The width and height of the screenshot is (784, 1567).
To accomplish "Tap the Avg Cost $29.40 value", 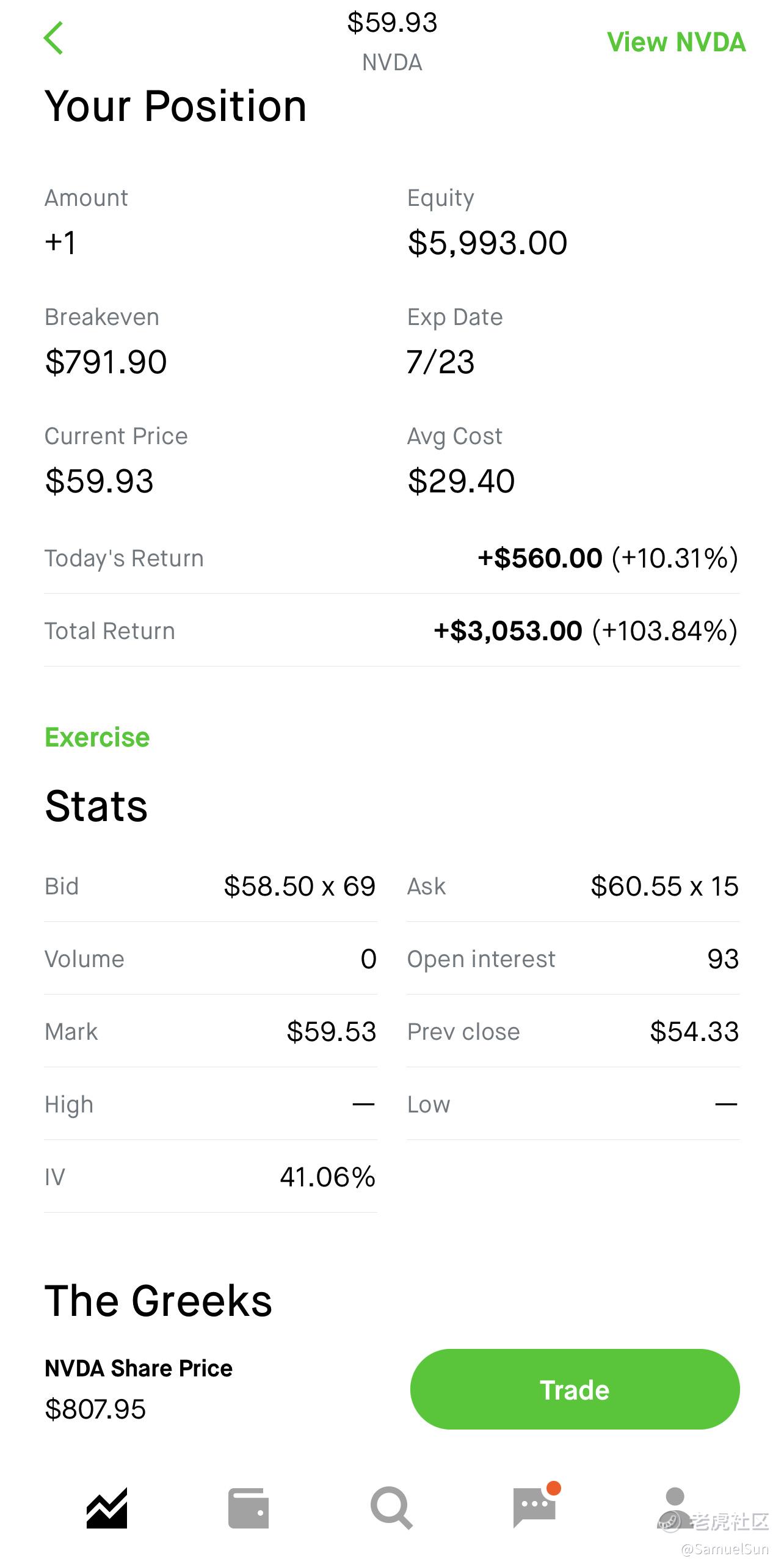I will 461,481.
